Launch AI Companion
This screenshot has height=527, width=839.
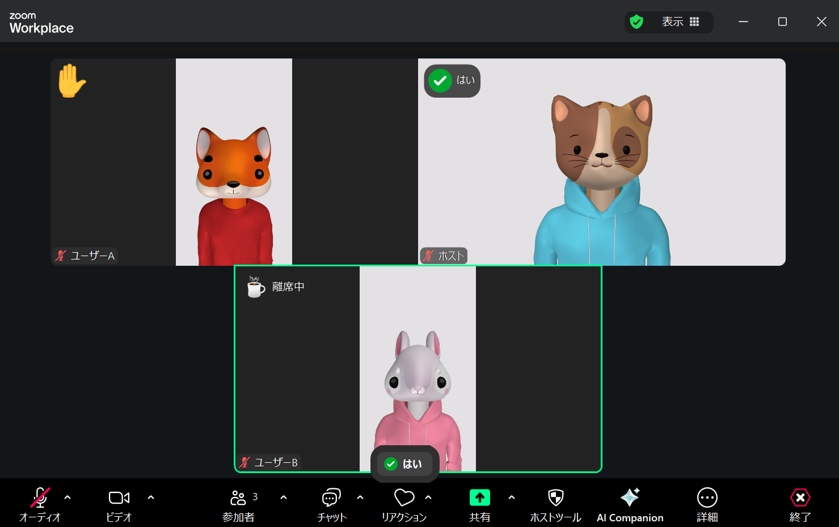point(630,504)
